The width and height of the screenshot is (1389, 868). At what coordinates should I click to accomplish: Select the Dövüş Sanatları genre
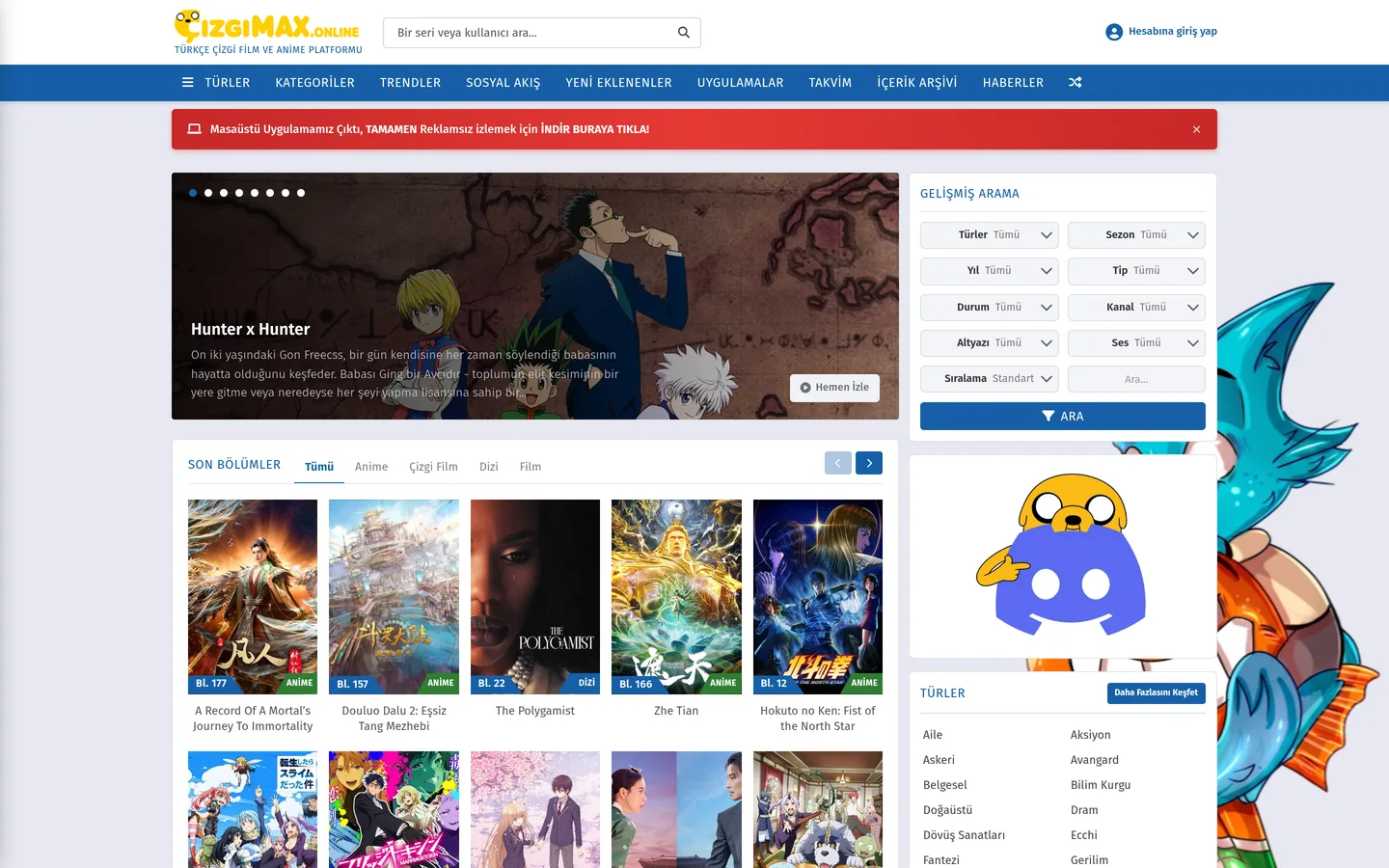(x=965, y=835)
